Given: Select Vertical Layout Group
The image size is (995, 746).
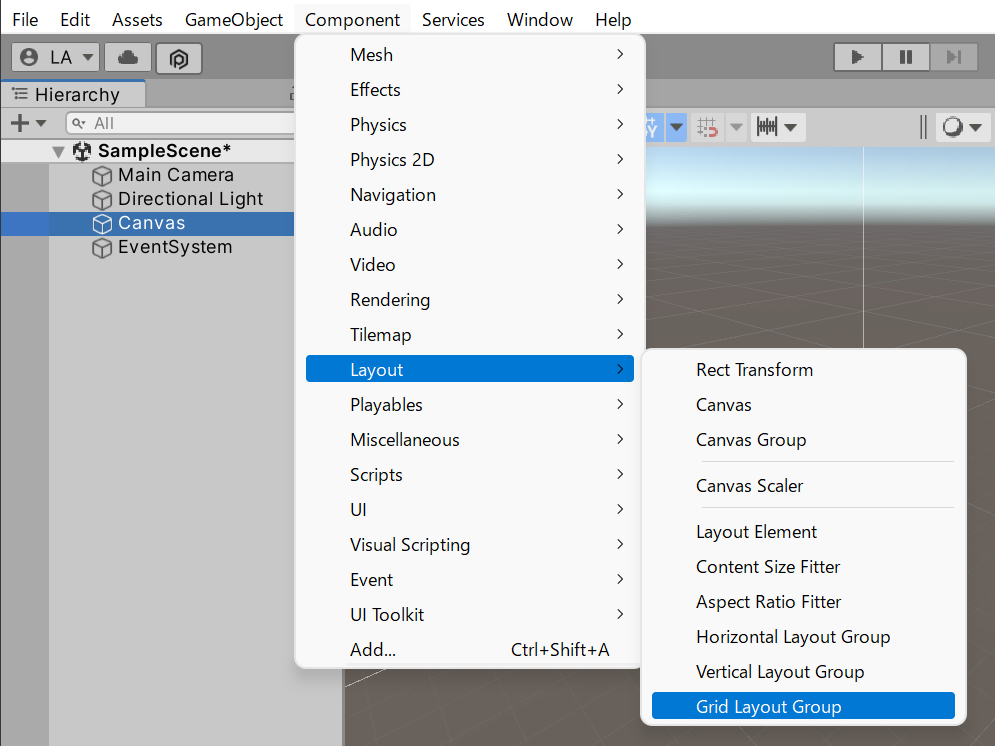Looking at the screenshot, I should click(779, 672).
